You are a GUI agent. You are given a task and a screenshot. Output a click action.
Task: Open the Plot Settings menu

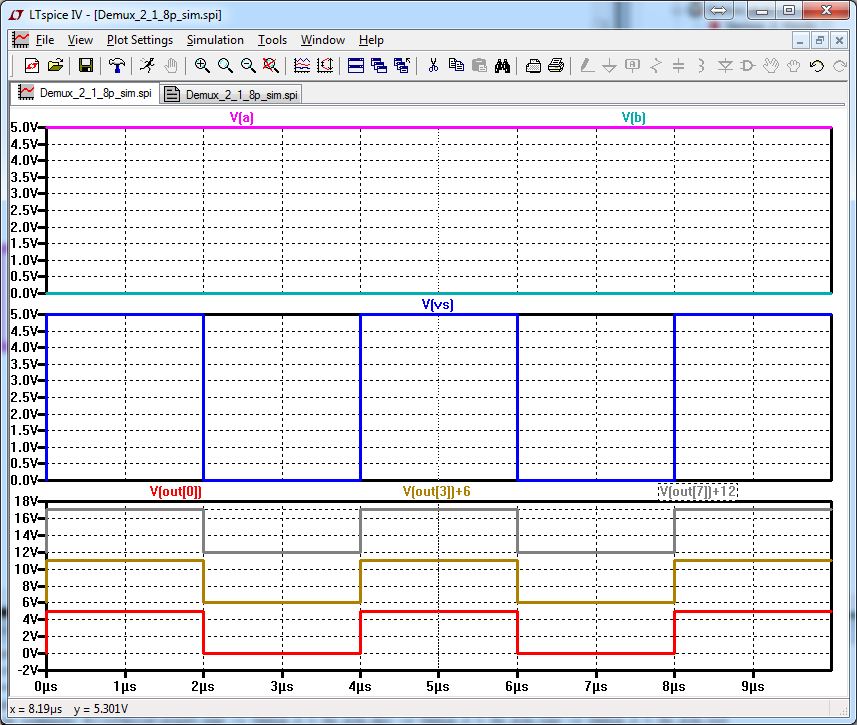pyautogui.click(x=139, y=40)
